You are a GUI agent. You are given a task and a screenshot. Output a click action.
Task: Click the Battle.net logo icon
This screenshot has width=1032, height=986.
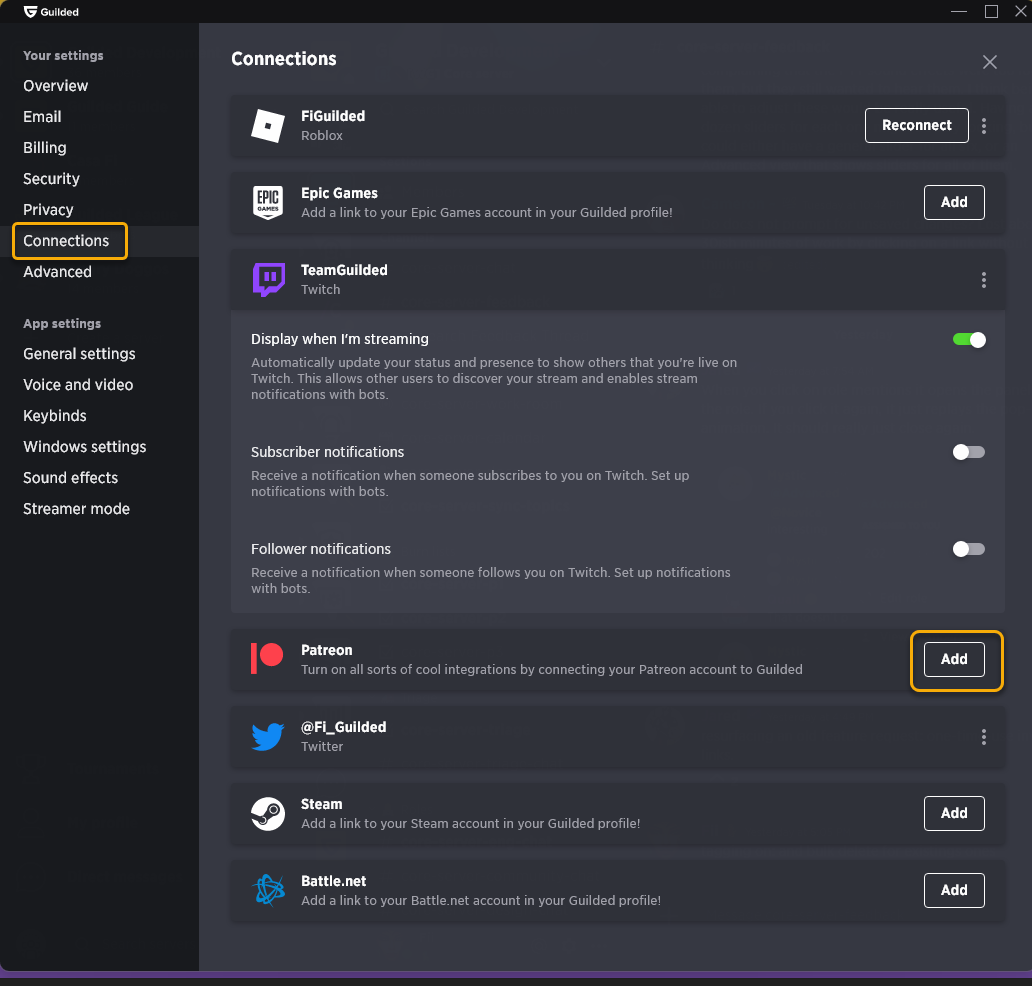[269, 891]
